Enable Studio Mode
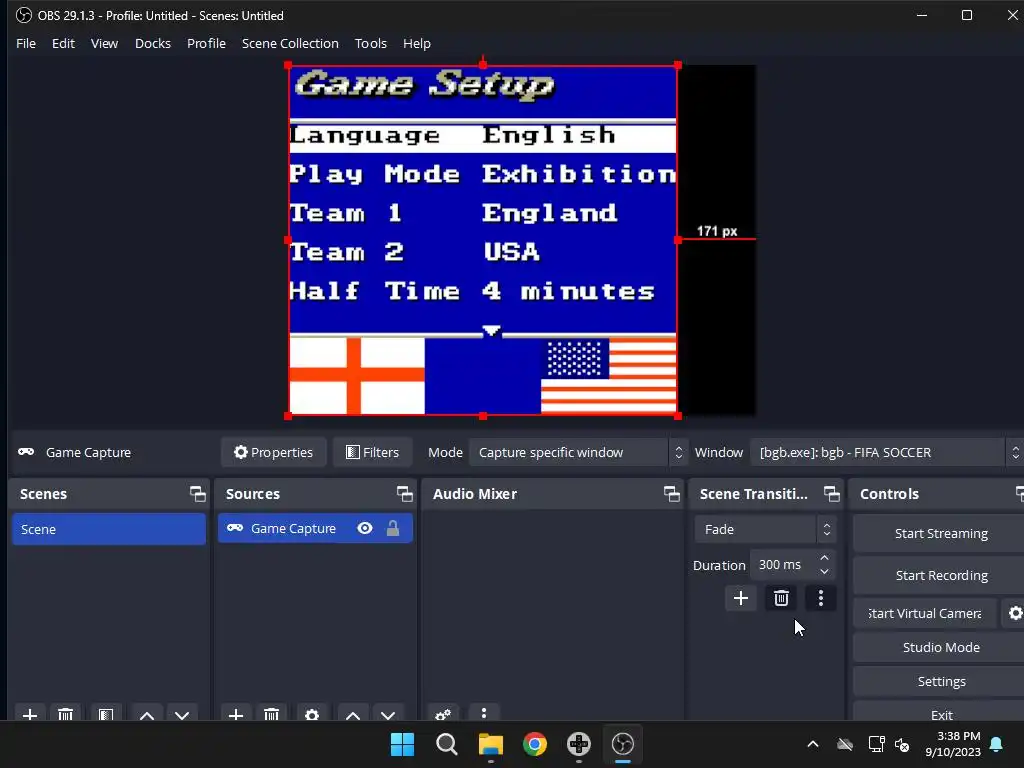Viewport: 1024px width, 768px height. 940,647
